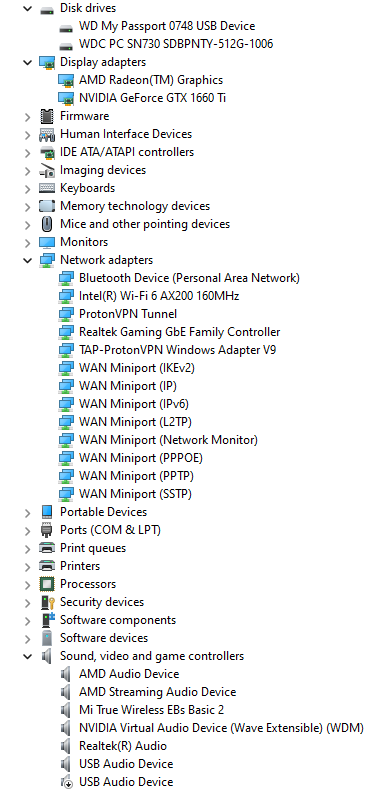This screenshot has width=370, height=791.
Task: Click the Realtek(R) Audio speaker icon
Action: (x=66, y=746)
